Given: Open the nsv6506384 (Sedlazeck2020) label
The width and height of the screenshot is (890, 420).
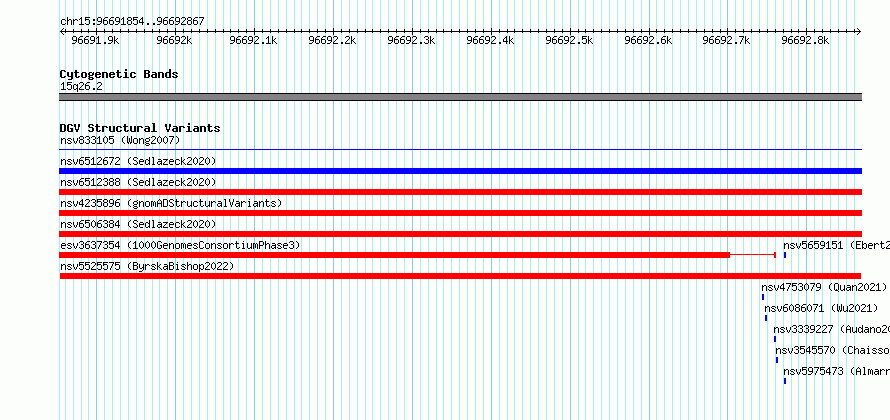Looking at the screenshot, I should point(138,224).
